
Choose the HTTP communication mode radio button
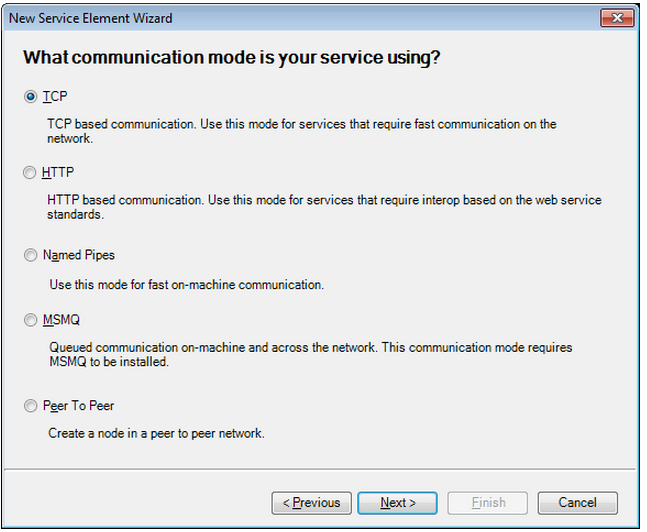click(x=29, y=173)
